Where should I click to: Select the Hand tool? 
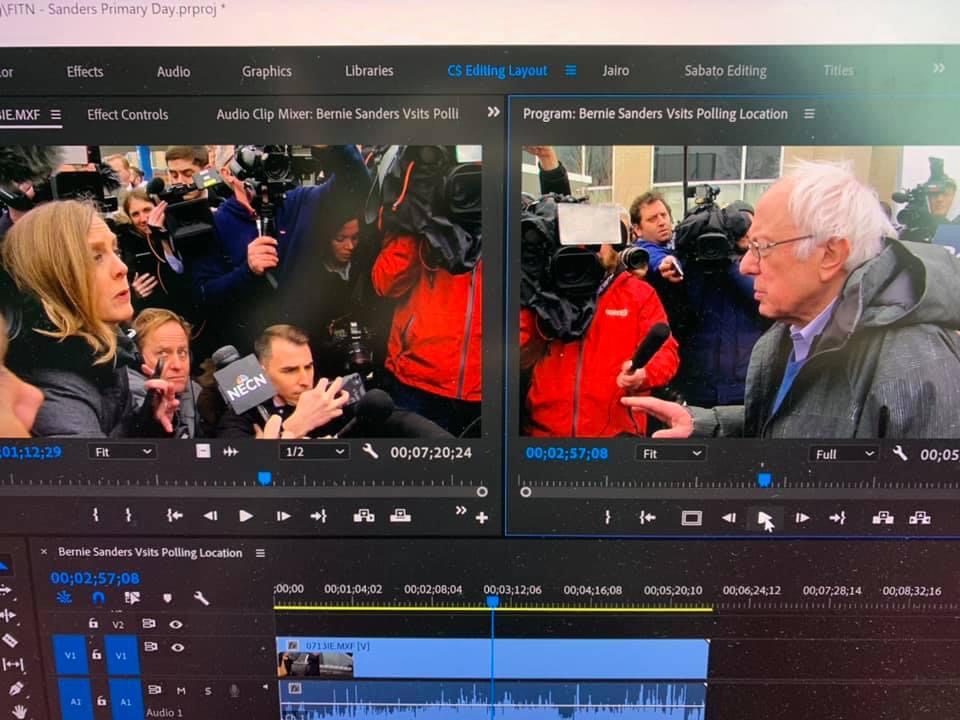click(20, 711)
